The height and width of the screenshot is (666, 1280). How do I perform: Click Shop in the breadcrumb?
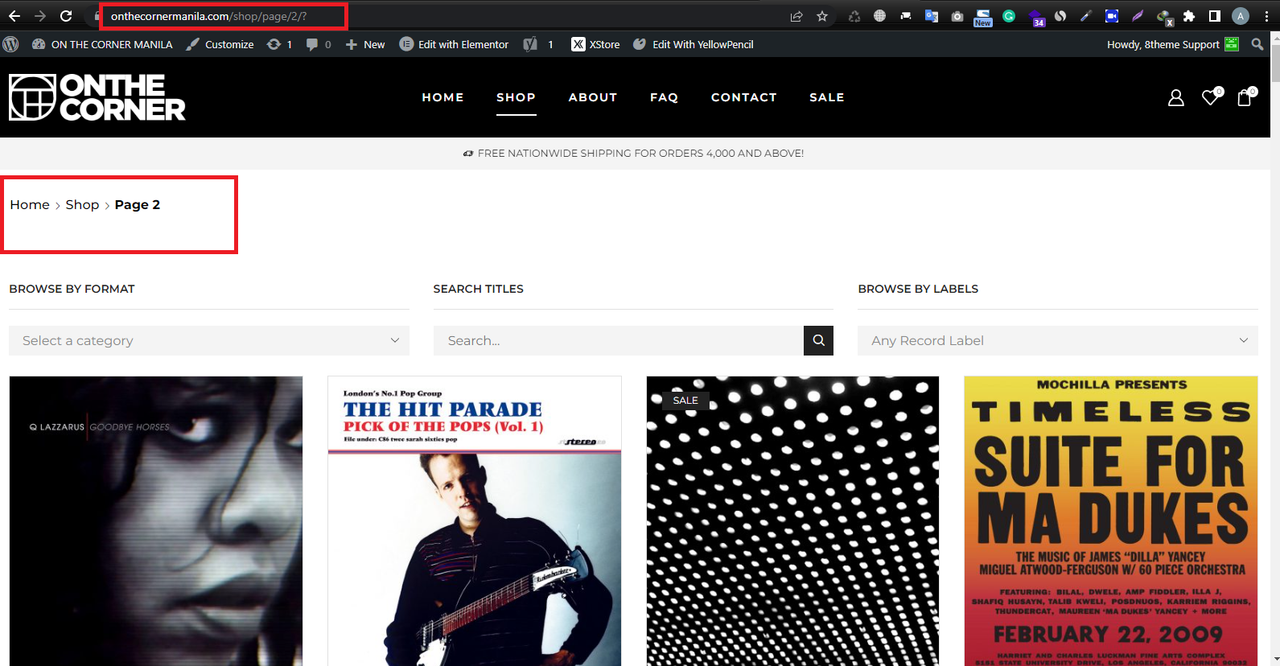tap(82, 204)
